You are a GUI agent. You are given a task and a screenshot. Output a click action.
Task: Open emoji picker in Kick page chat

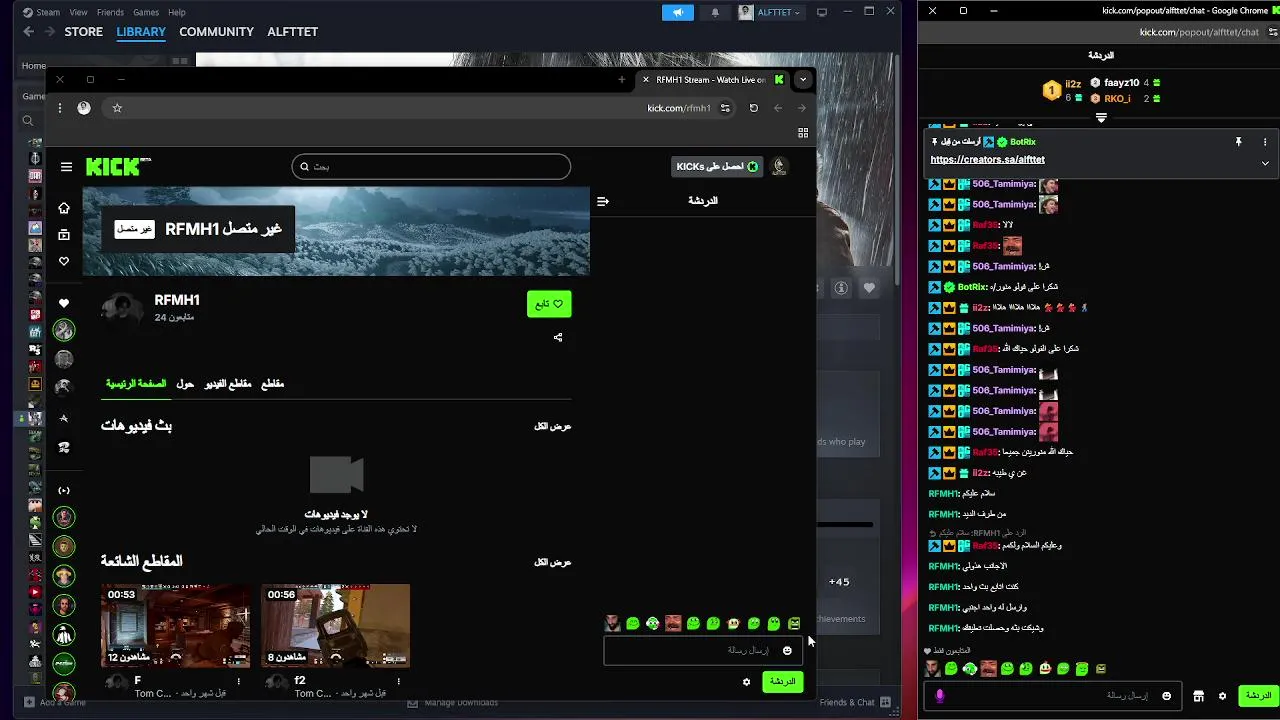787,651
